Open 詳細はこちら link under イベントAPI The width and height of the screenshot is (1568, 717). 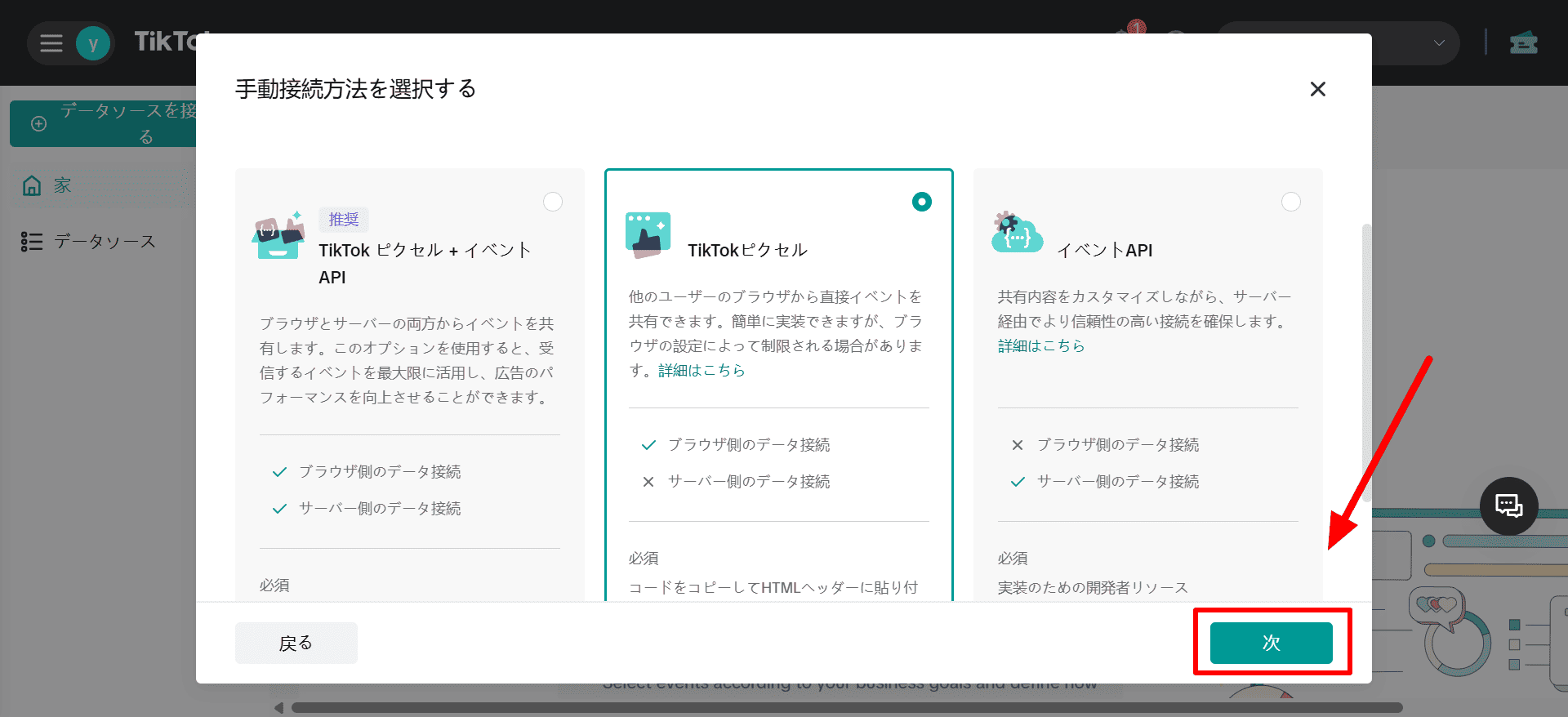[1040, 346]
